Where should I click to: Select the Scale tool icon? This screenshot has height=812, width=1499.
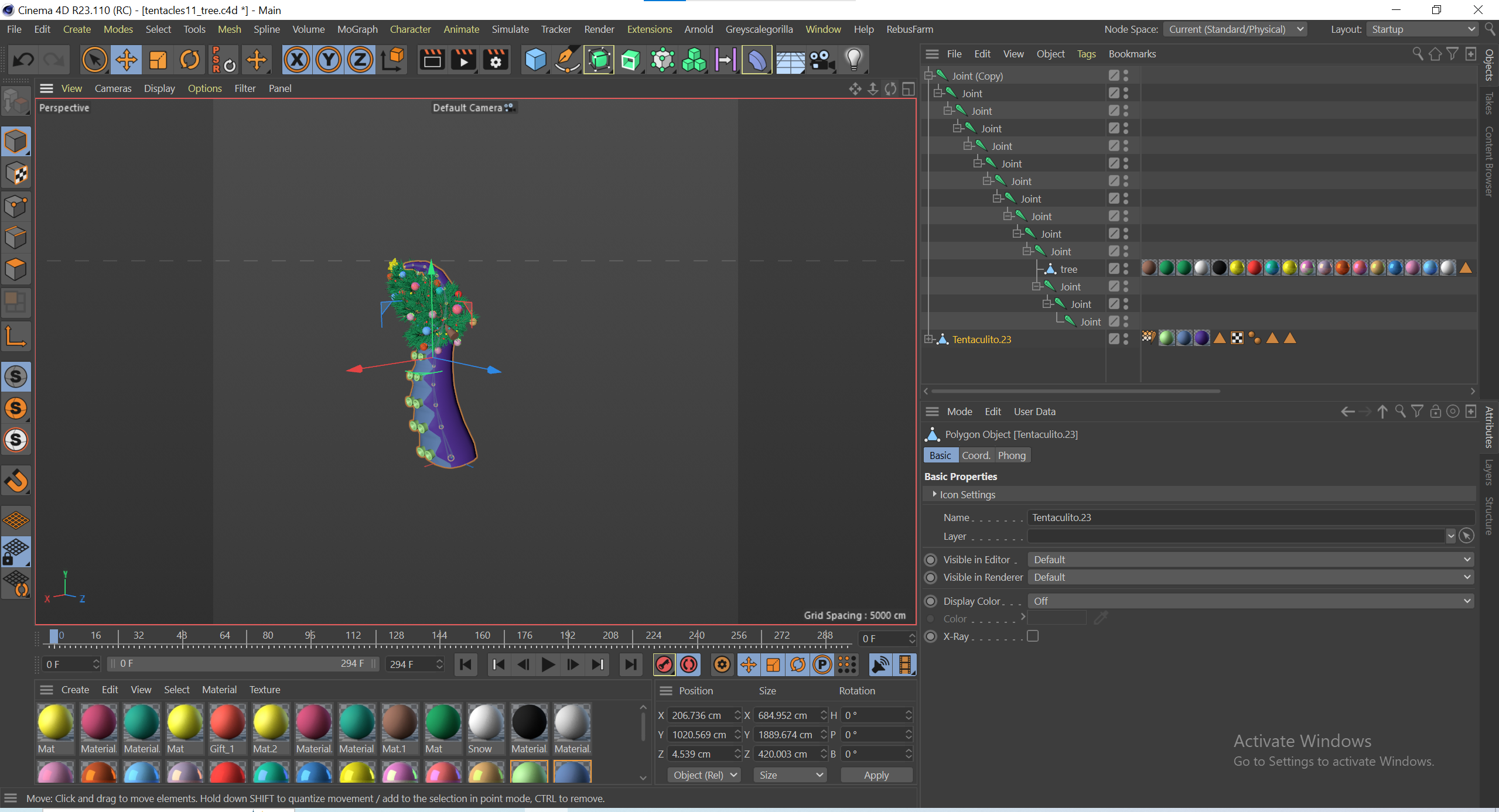[x=158, y=60]
